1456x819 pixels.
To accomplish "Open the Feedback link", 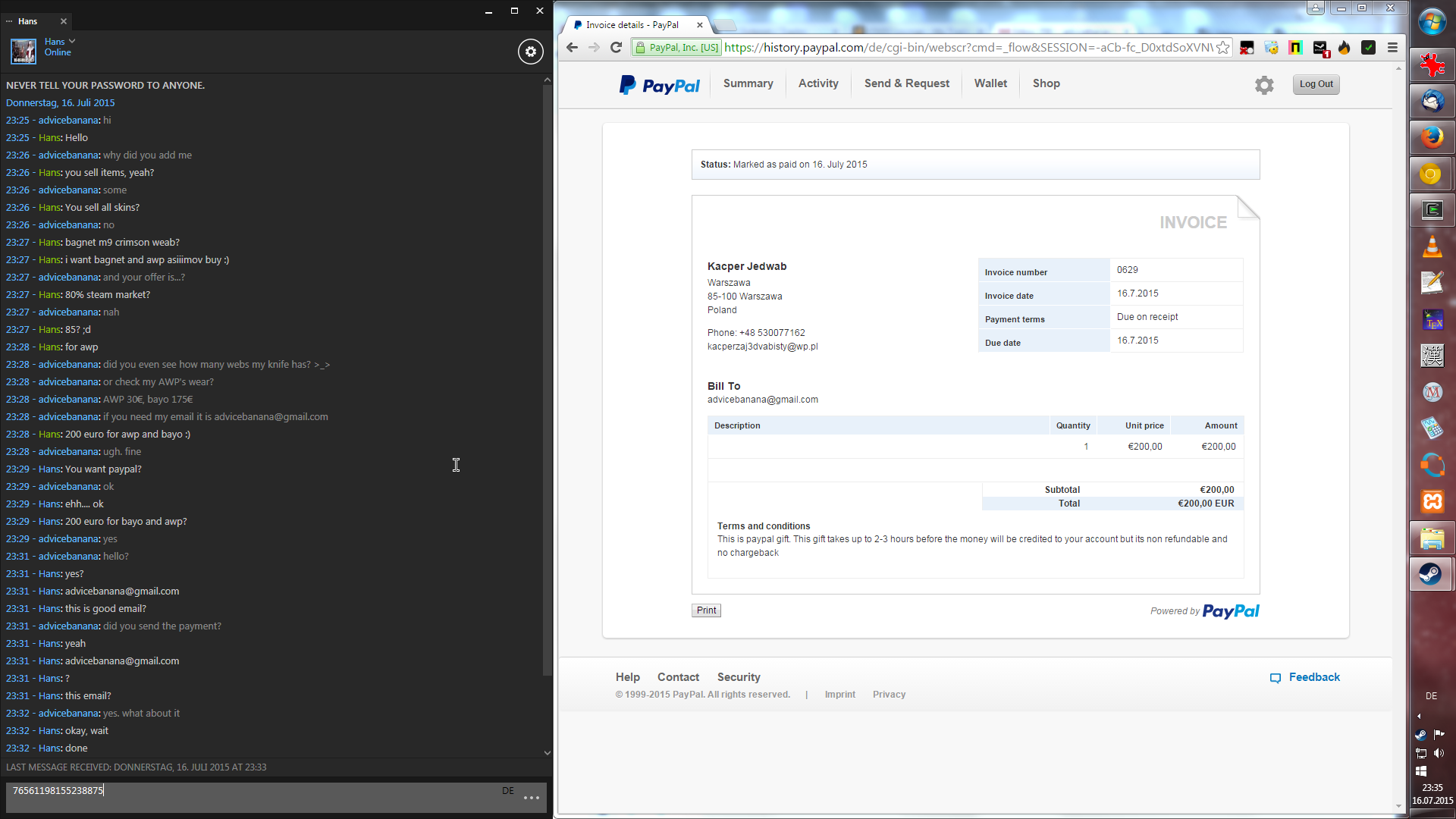I will pyautogui.click(x=1313, y=677).
